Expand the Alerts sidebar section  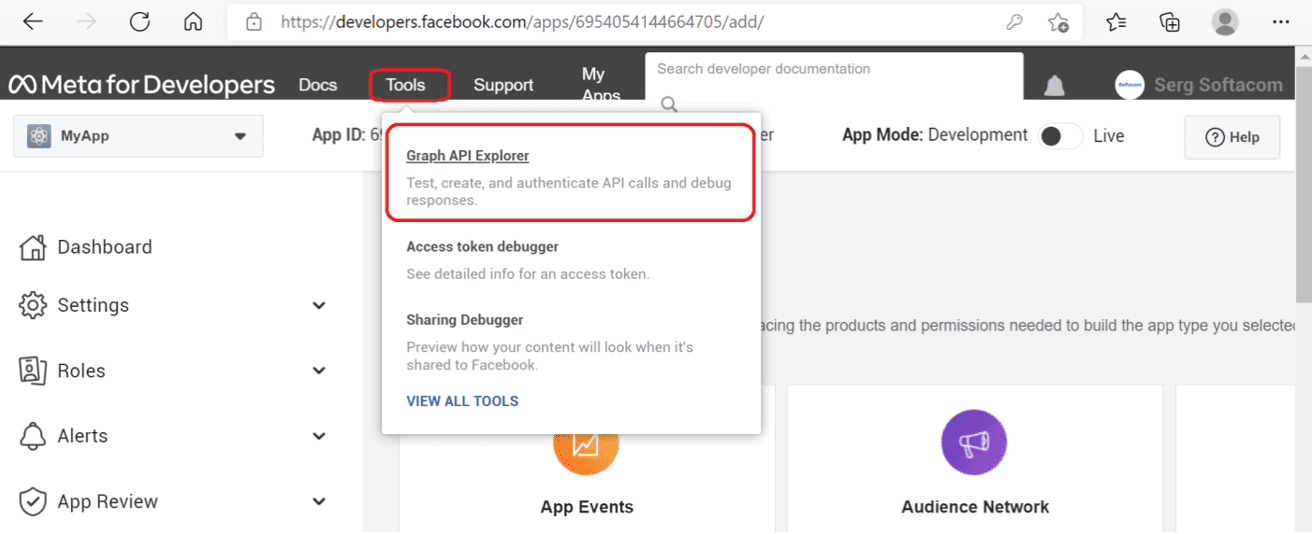tap(319, 436)
